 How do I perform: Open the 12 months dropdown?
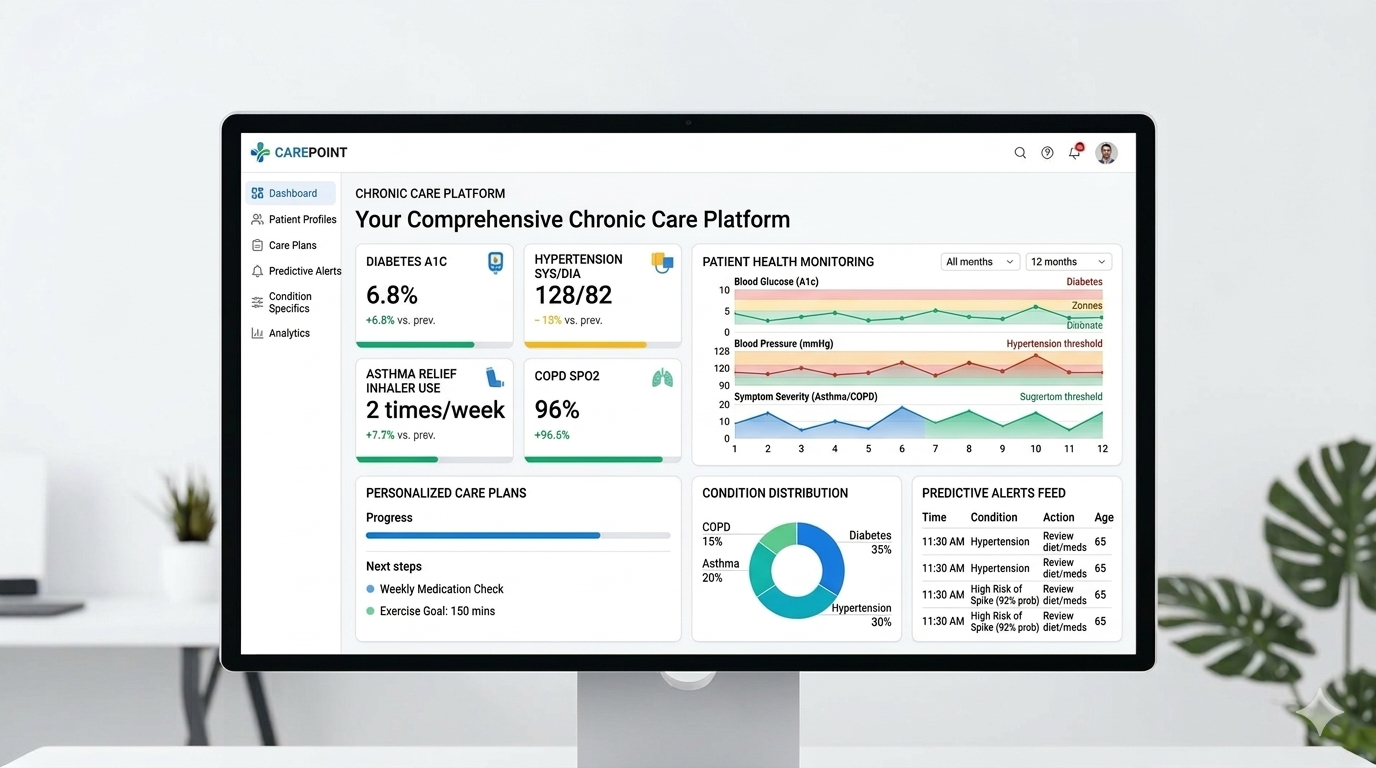click(1068, 261)
